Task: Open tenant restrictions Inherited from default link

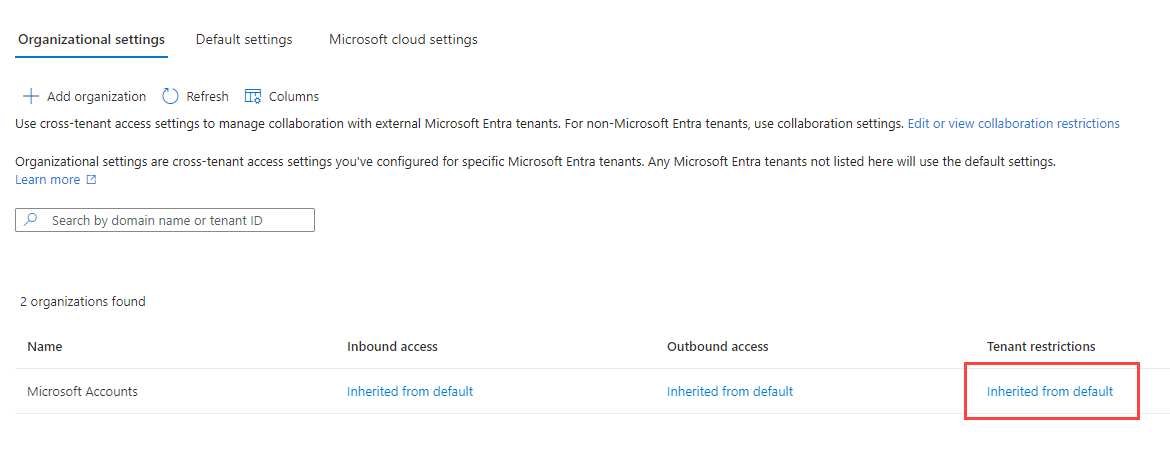Action: [1050, 391]
